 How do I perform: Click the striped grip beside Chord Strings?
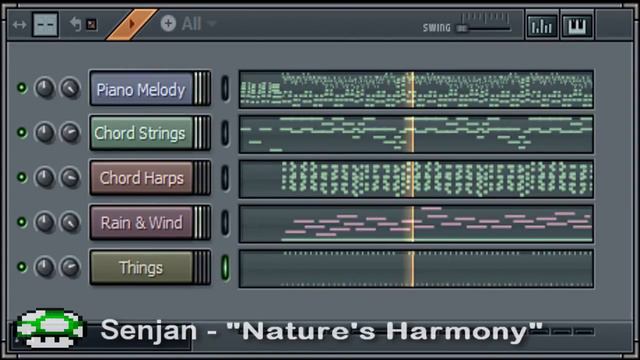click(202, 133)
